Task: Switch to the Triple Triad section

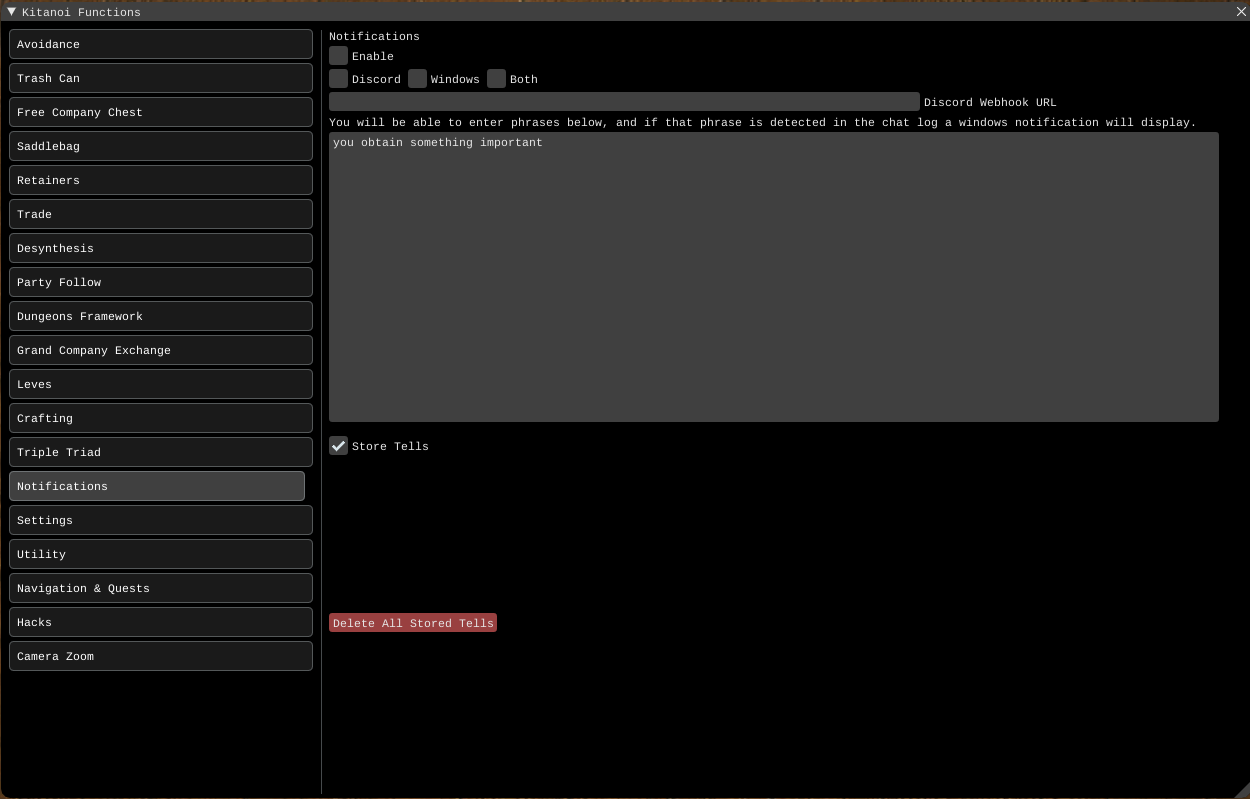Action: coord(161,452)
